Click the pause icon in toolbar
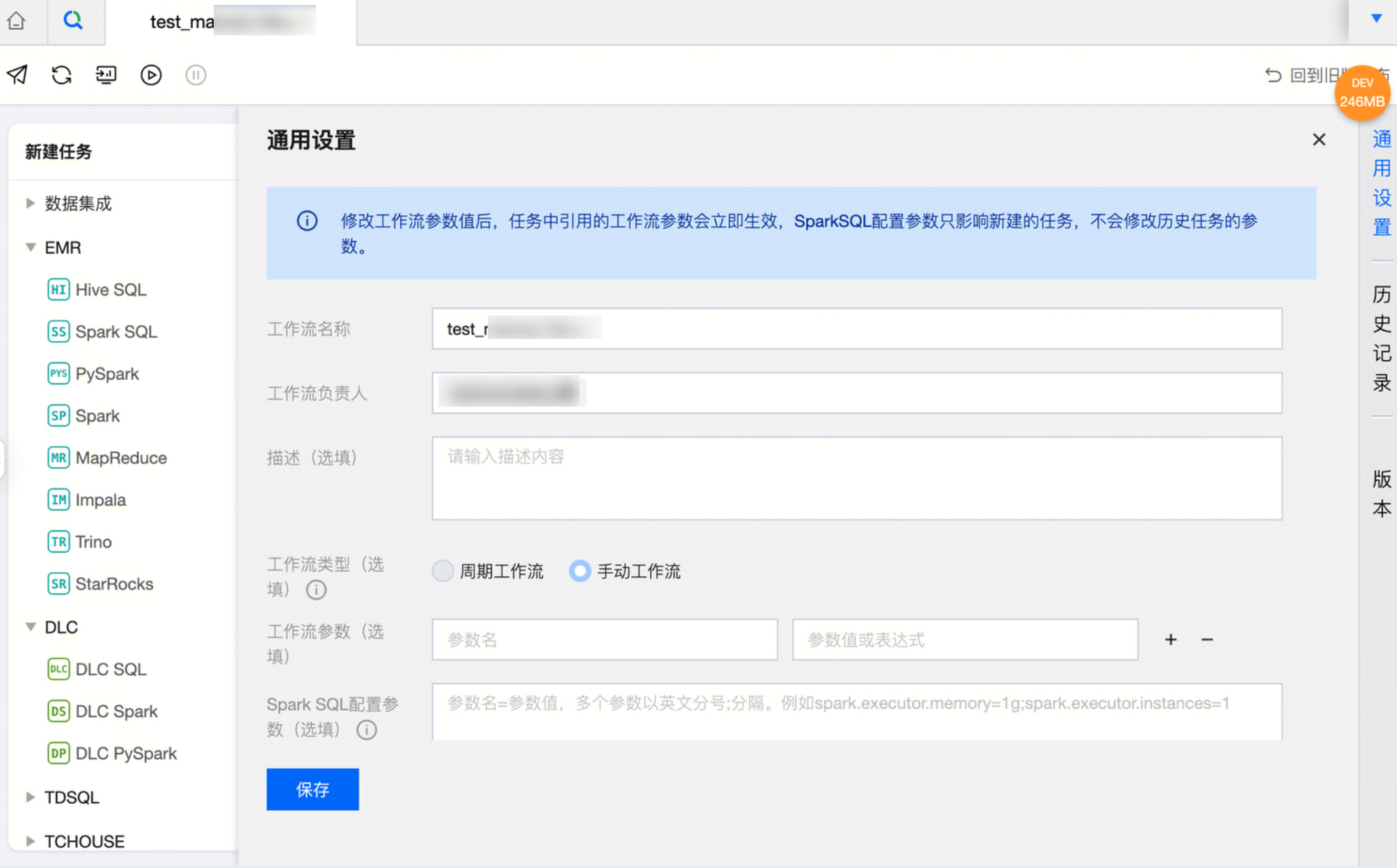This screenshot has height=868, width=1397. [196, 74]
